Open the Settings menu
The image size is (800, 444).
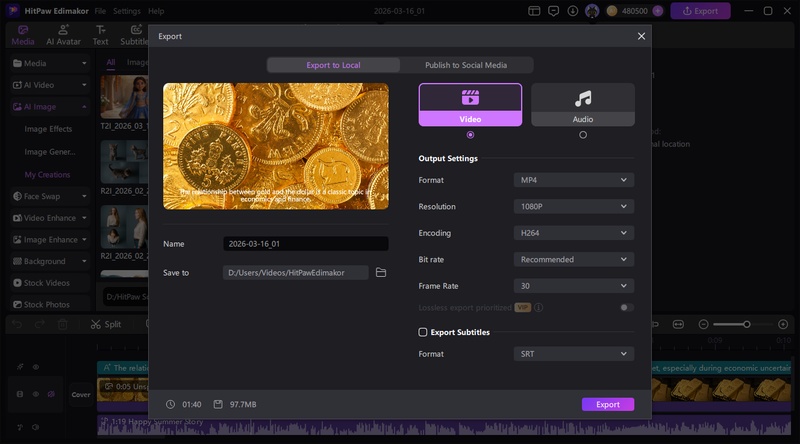(127, 11)
